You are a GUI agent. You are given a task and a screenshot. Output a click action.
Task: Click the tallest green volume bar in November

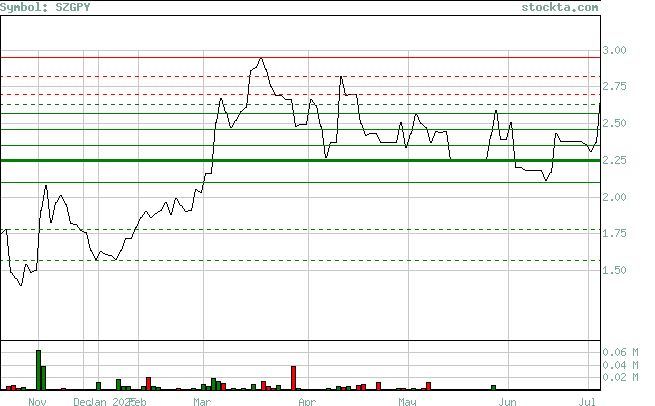pos(38,370)
